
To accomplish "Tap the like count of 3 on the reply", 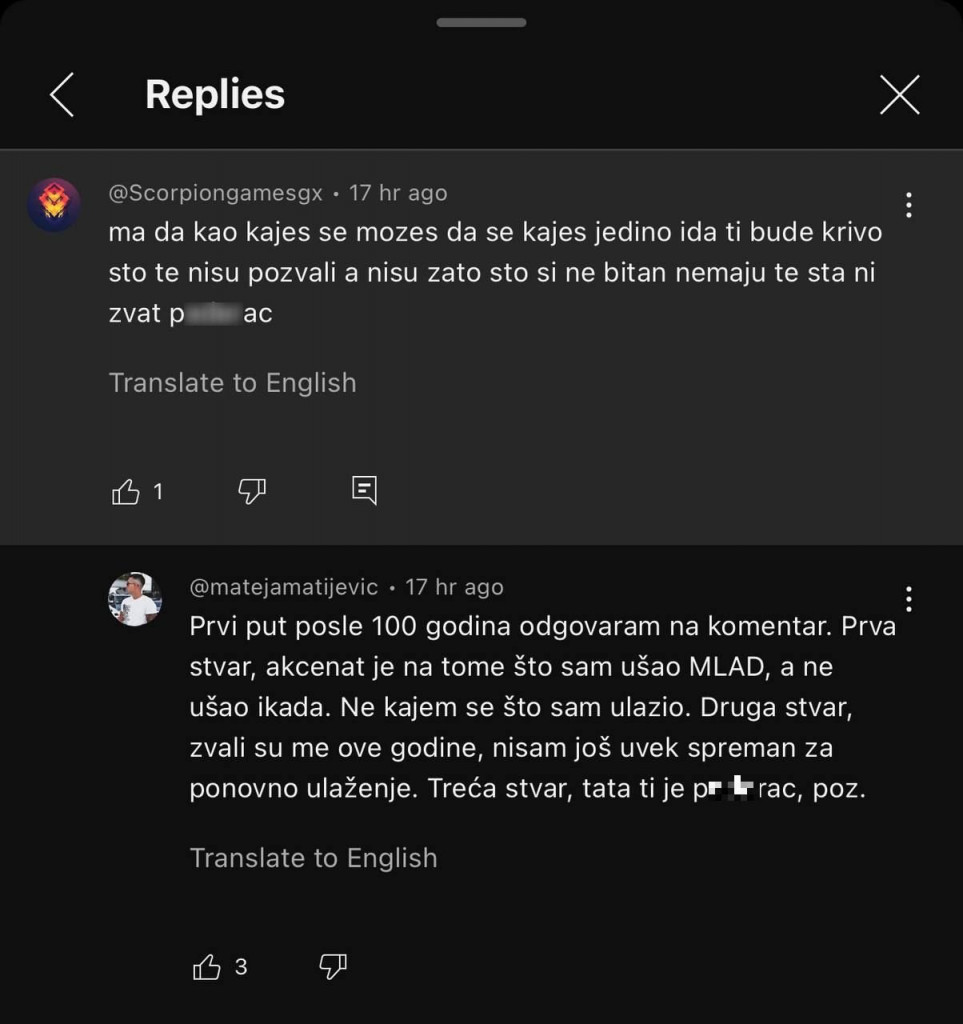I will click(x=239, y=965).
